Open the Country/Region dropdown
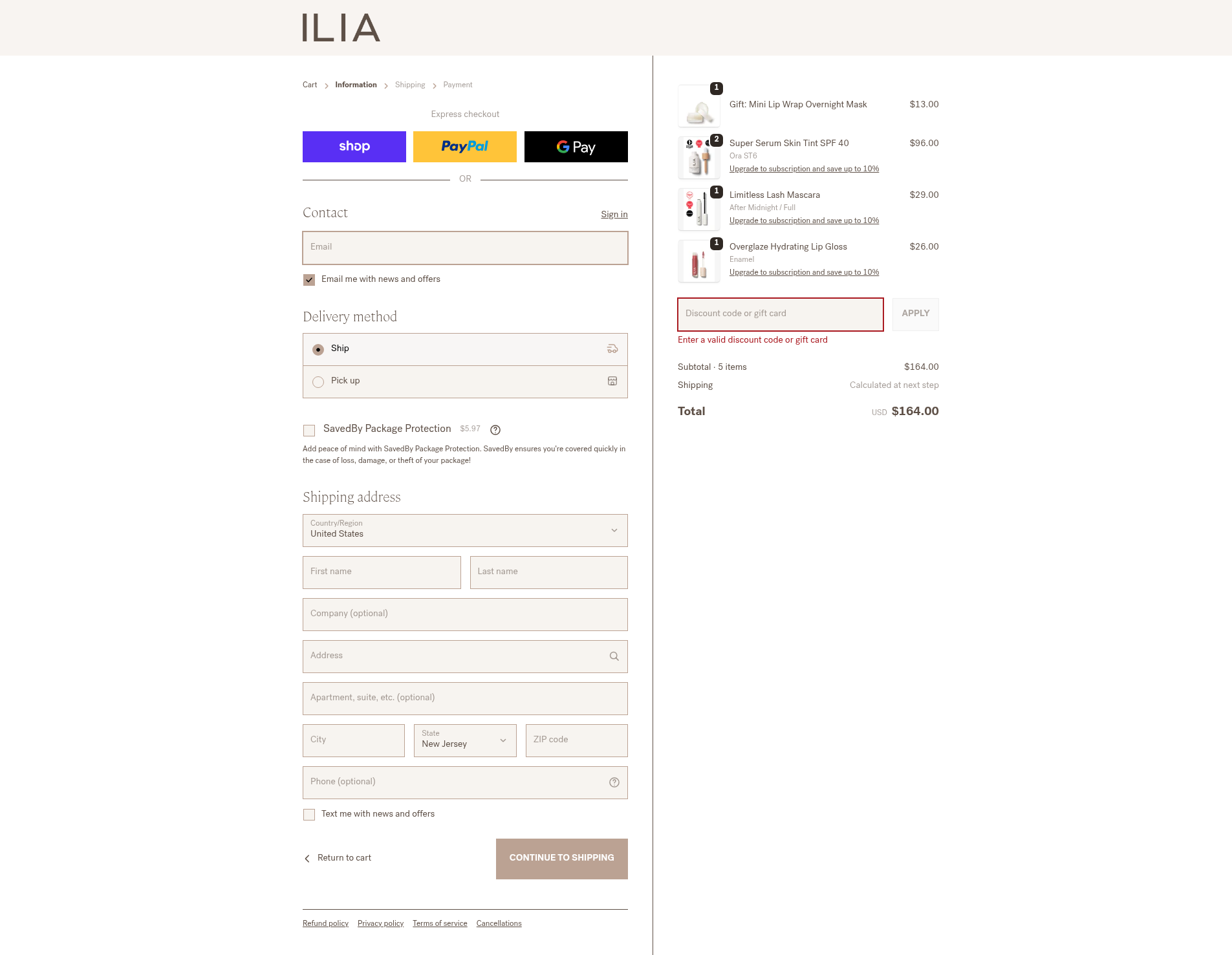Screen dimensions: 1232x955 pos(465,530)
